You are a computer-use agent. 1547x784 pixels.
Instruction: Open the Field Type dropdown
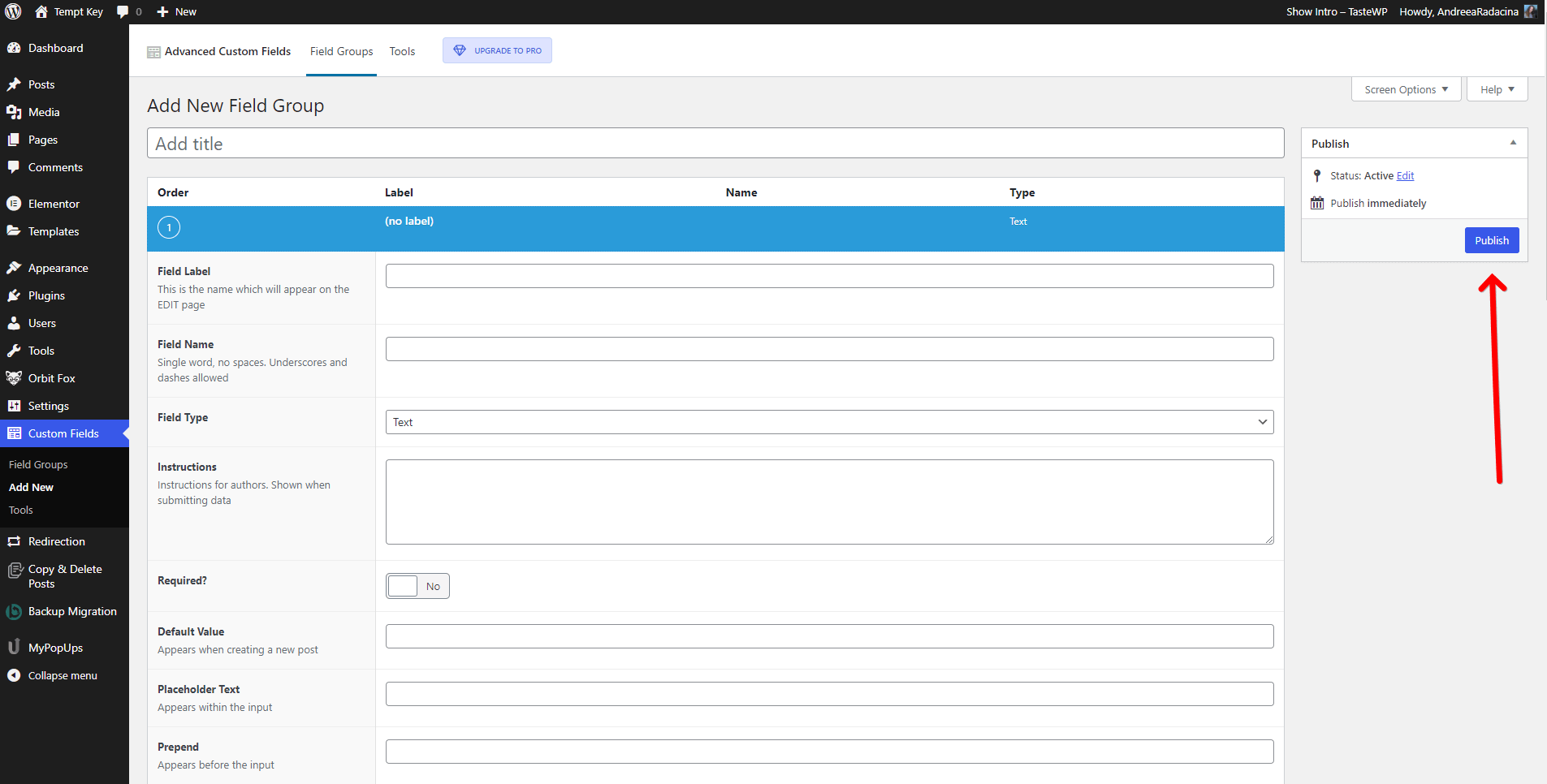tap(828, 422)
